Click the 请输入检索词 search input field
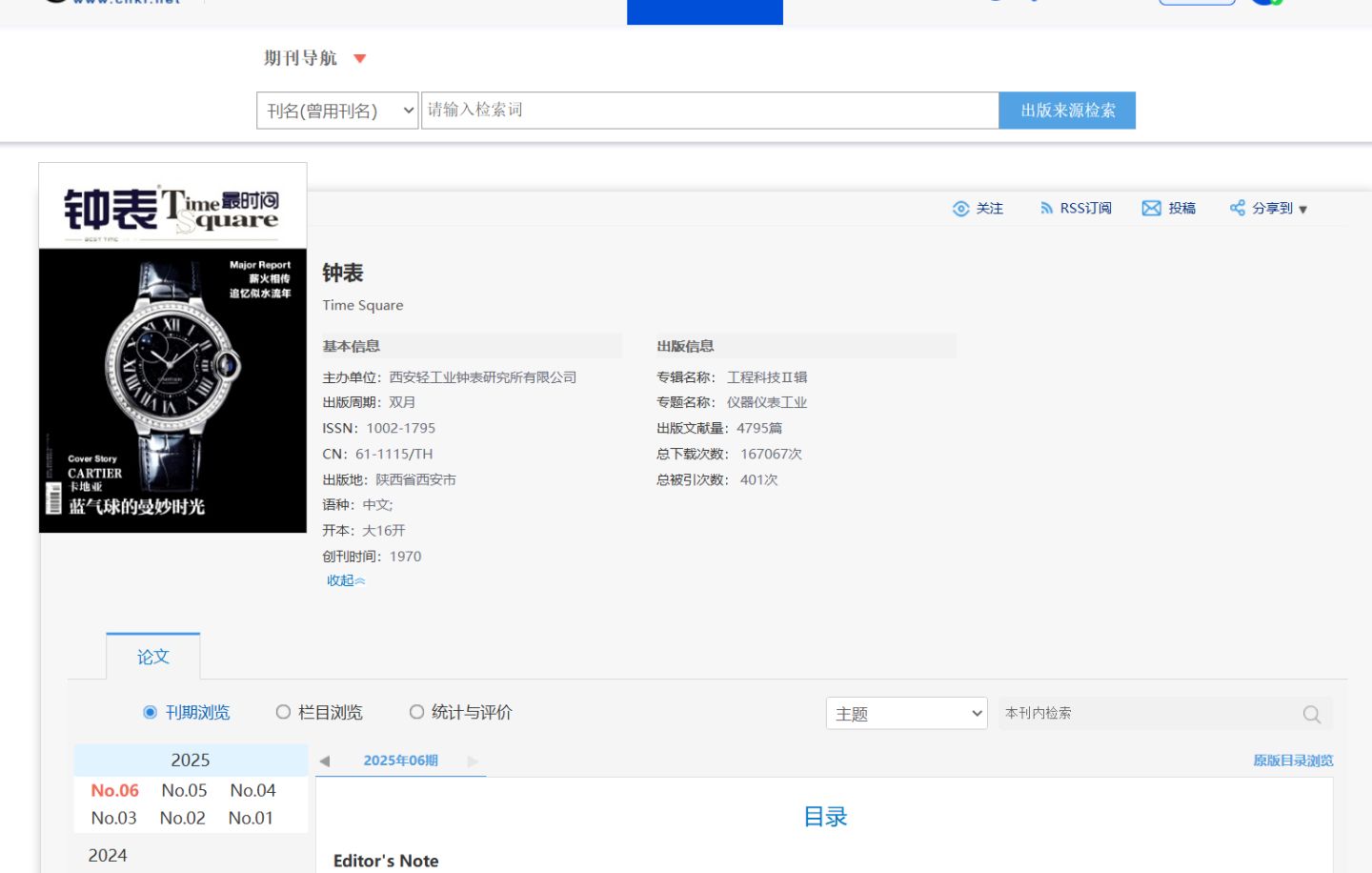Viewport: 1372px width, 873px height. tap(710, 111)
